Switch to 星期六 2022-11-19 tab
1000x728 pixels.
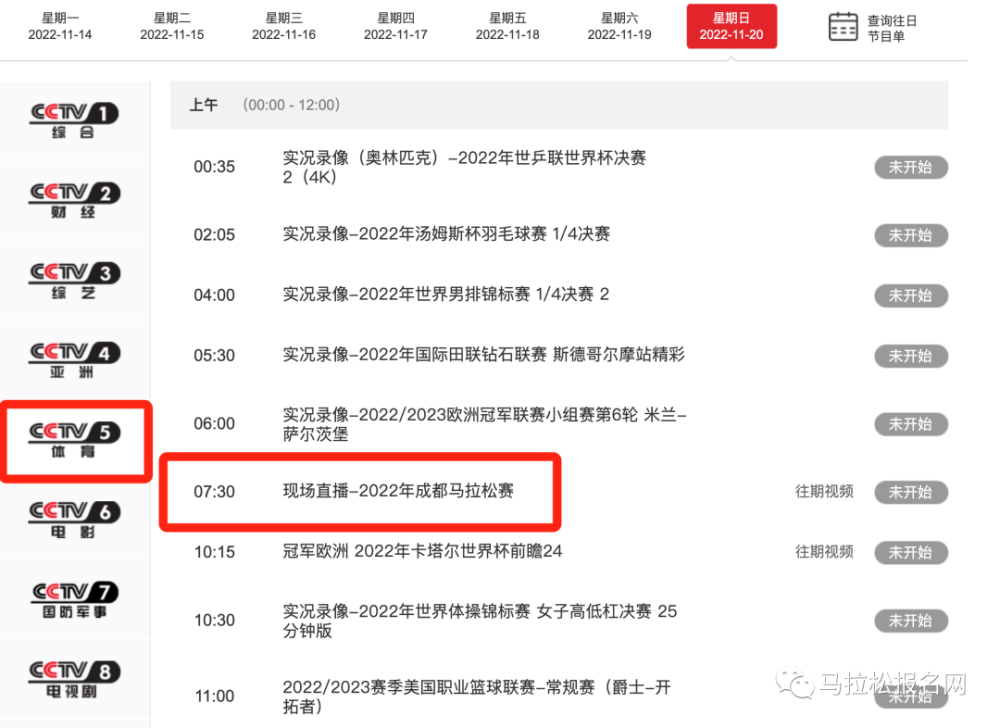(x=619, y=26)
